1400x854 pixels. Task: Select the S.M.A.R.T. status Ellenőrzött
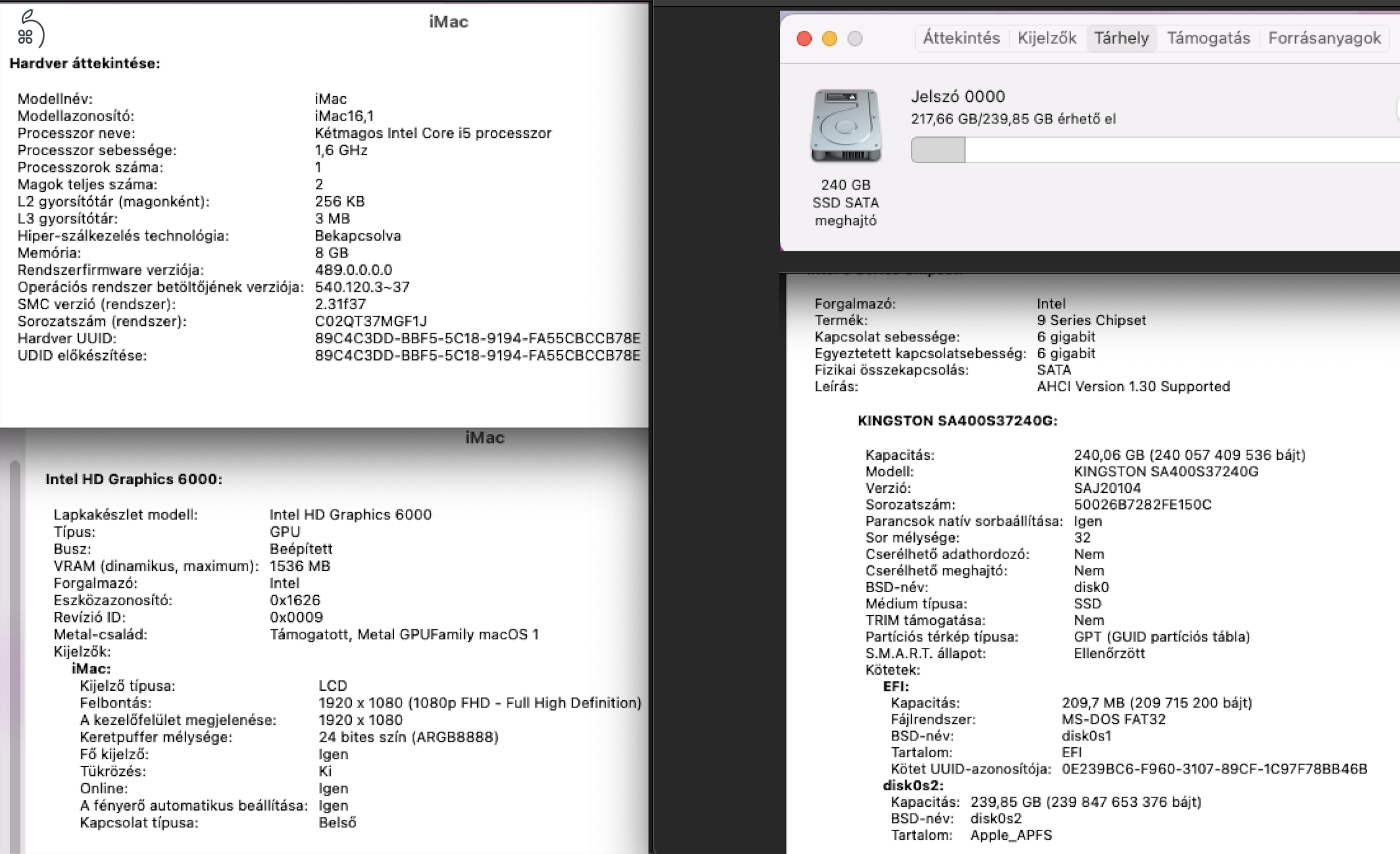click(x=1109, y=653)
